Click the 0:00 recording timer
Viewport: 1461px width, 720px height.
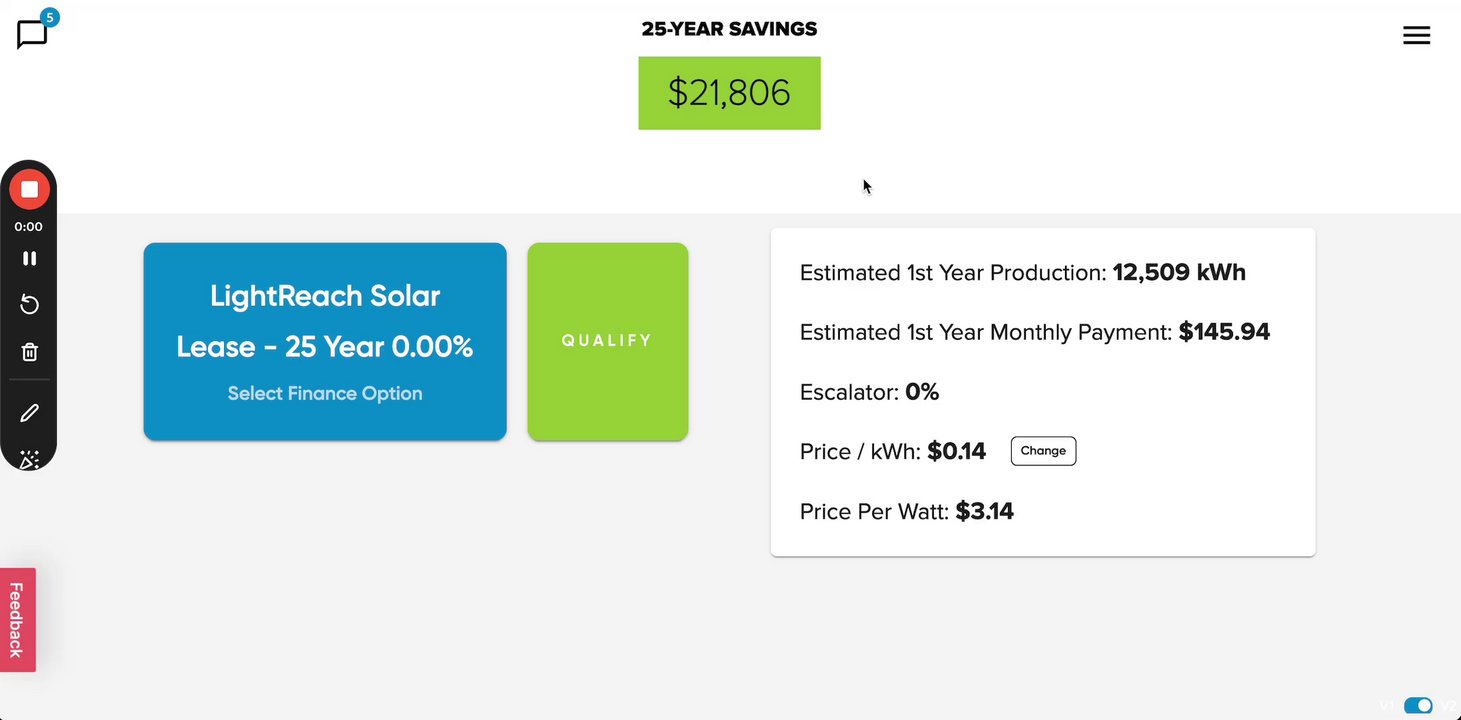click(x=29, y=227)
